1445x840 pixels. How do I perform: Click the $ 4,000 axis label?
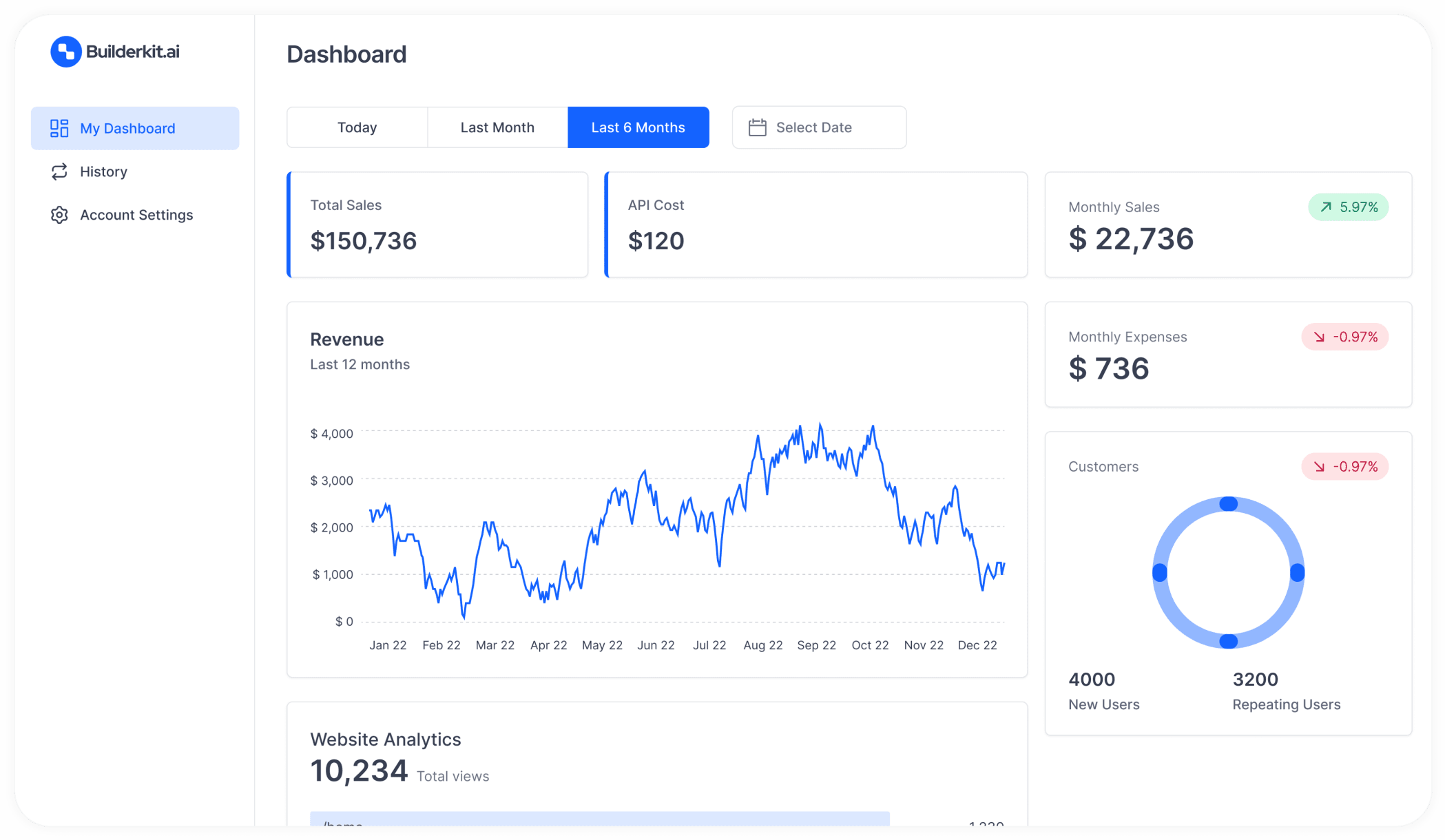[332, 434]
